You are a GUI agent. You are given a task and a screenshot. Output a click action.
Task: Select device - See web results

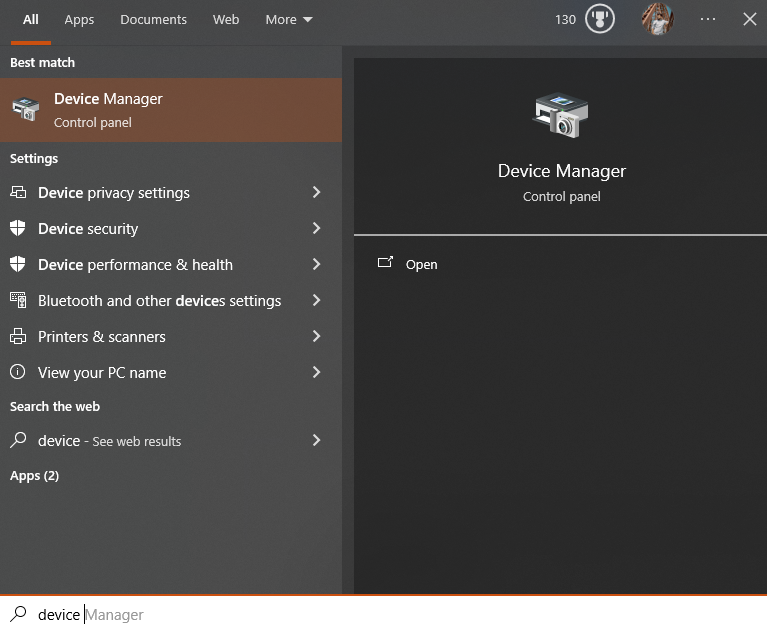coord(171,441)
